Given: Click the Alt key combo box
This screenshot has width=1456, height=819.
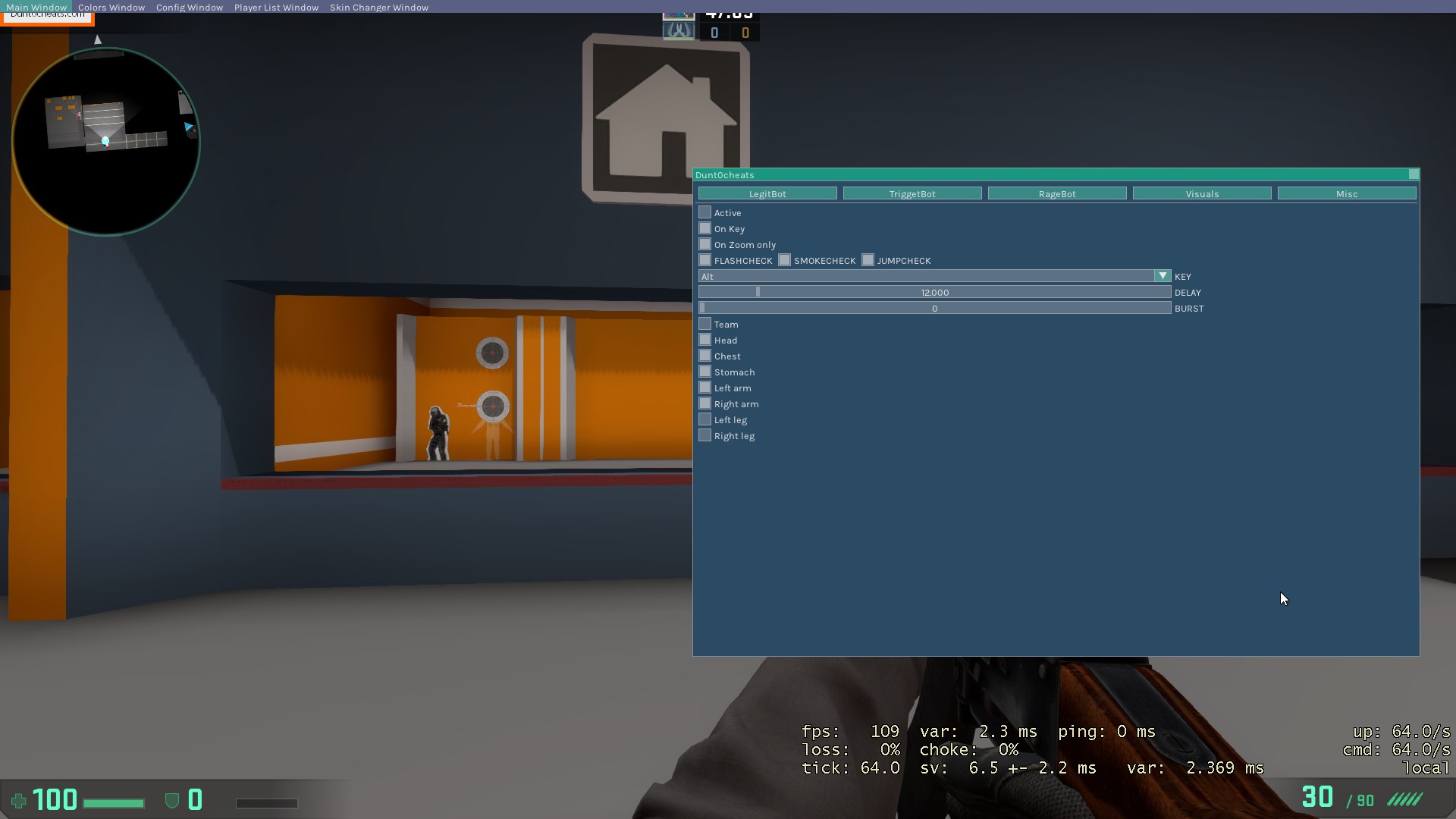Looking at the screenshot, I should (x=925, y=277).
